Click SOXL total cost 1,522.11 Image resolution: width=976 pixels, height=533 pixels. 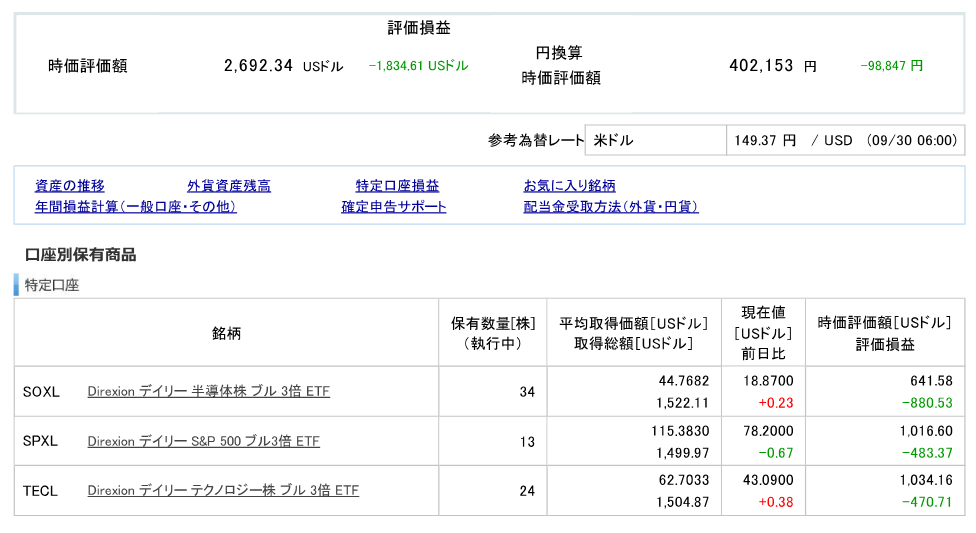[682, 403]
